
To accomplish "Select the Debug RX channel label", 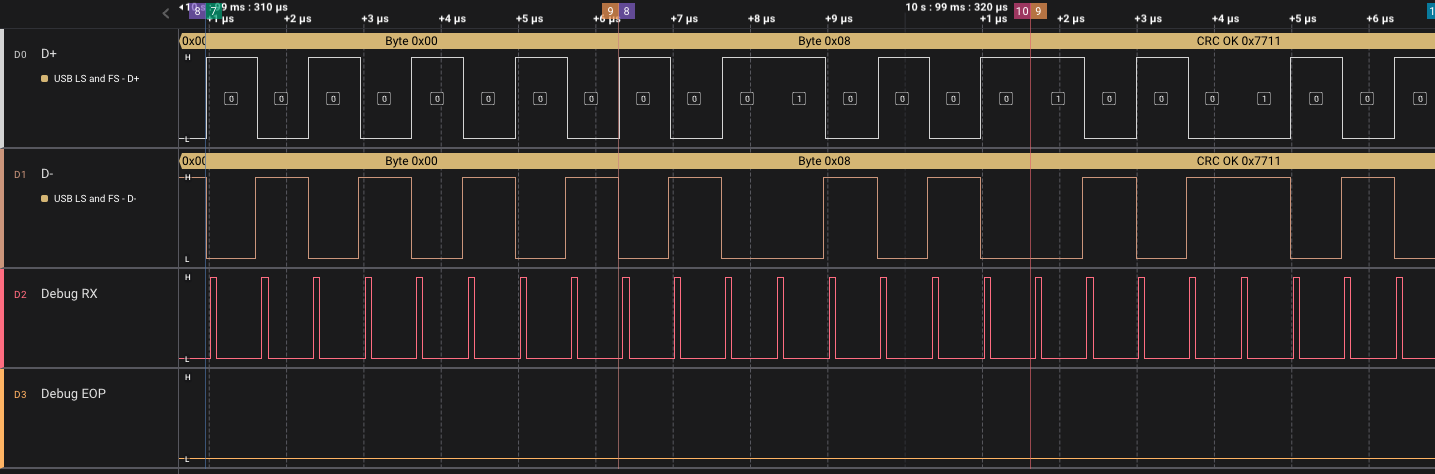I will pyautogui.click(x=69, y=294).
